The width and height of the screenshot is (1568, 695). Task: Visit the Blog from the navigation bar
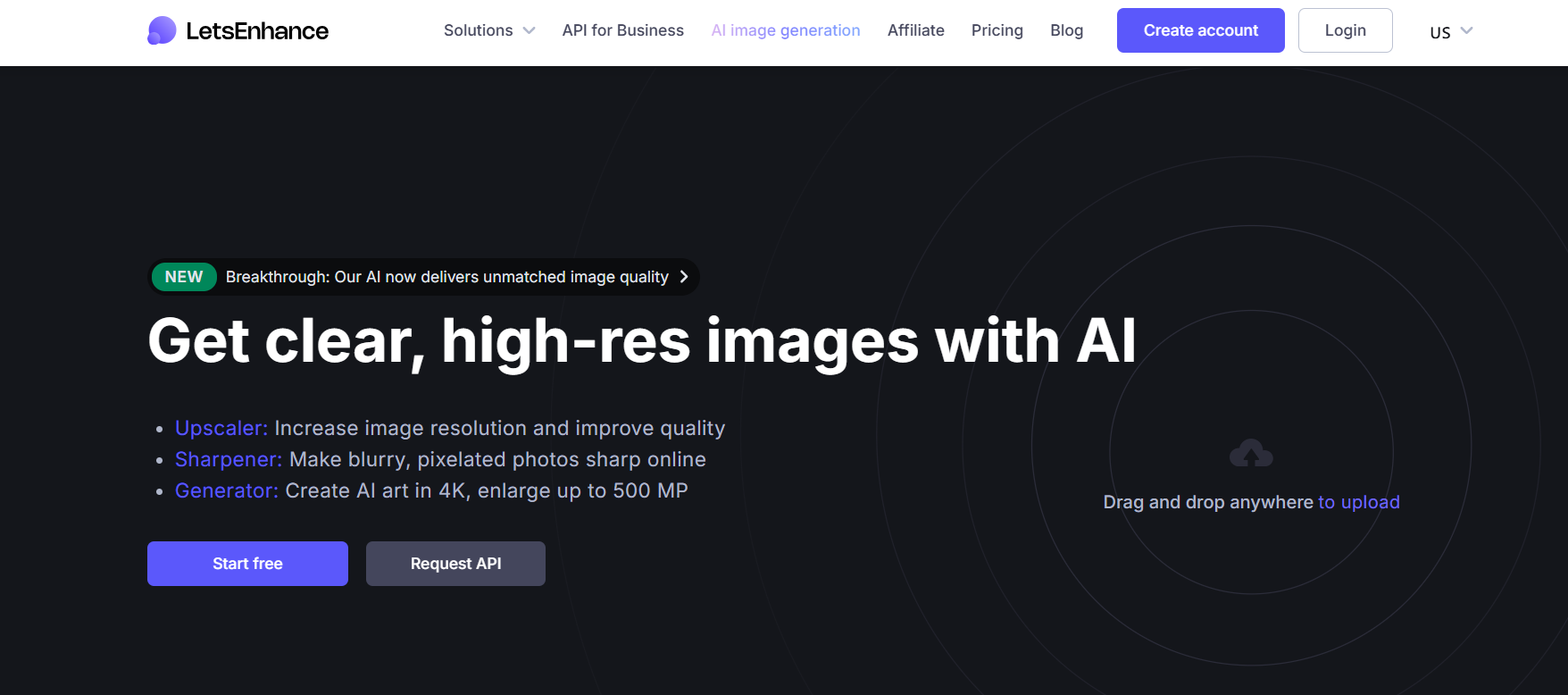1066,30
